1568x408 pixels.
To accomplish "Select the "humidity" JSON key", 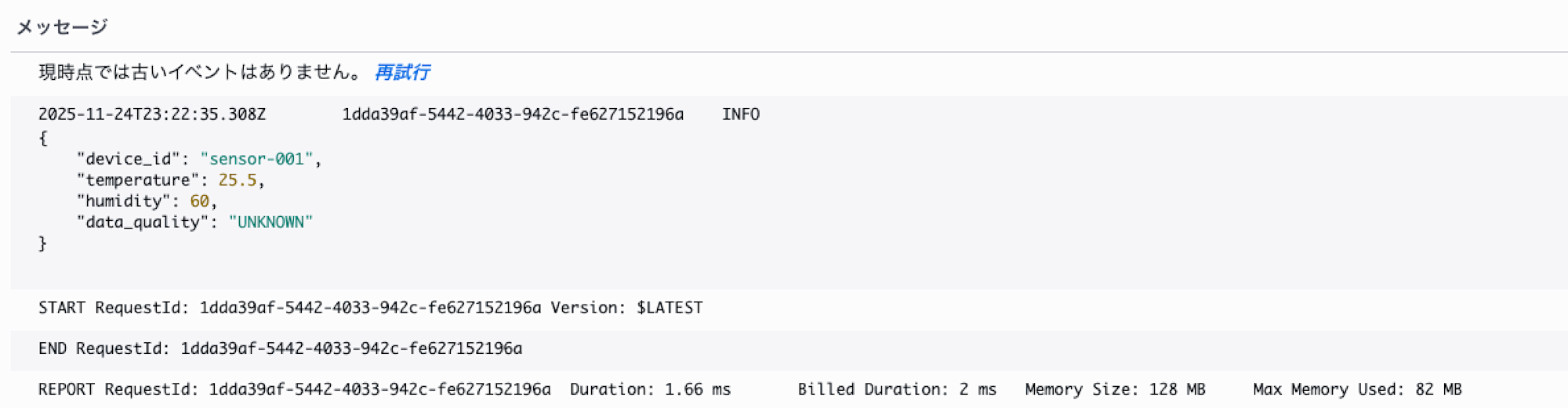I will pyautogui.click(x=123, y=201).
